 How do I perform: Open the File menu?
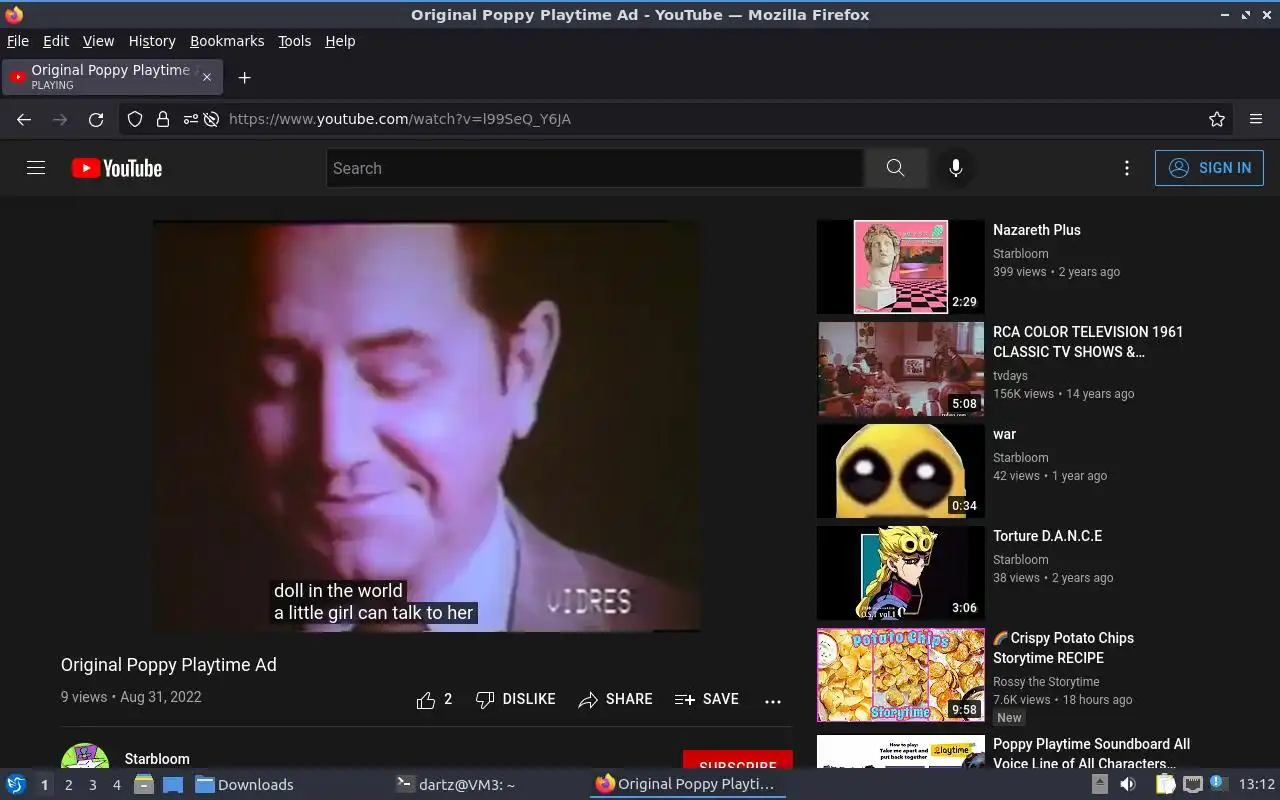[x=18, y=41]
